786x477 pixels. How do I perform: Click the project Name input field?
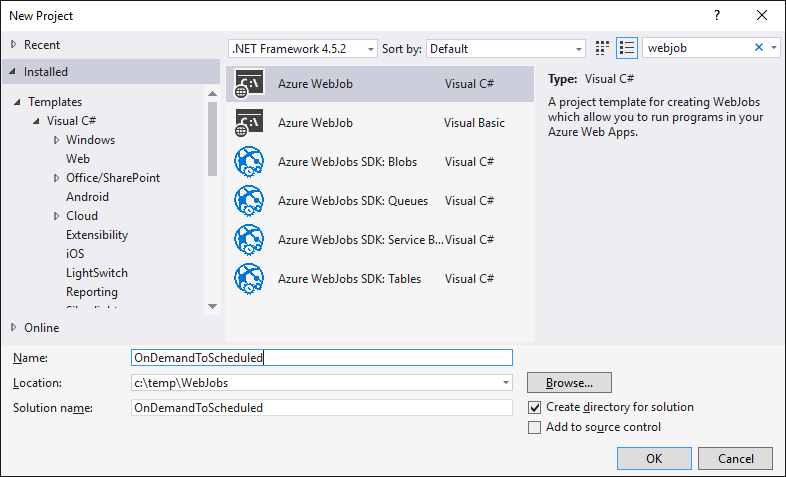[x=322, y=358]
